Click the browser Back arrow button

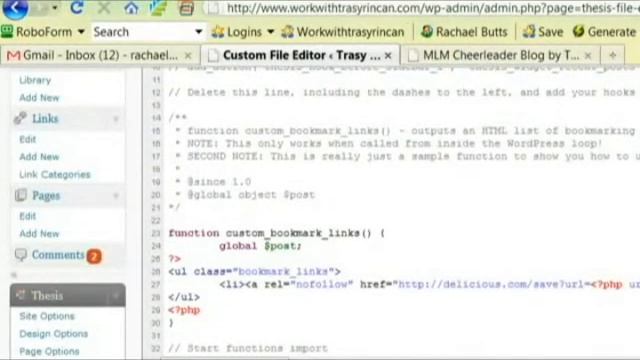pos(15,8)
